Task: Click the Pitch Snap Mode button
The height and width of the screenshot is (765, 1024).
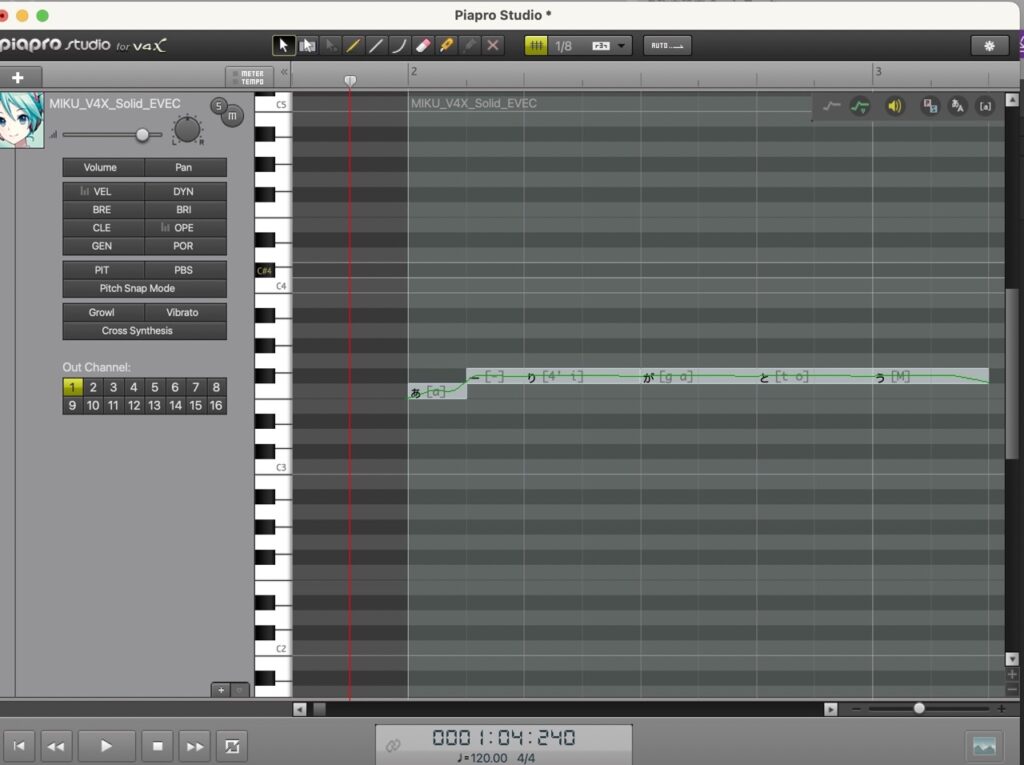Action: (x=144, y=288)
